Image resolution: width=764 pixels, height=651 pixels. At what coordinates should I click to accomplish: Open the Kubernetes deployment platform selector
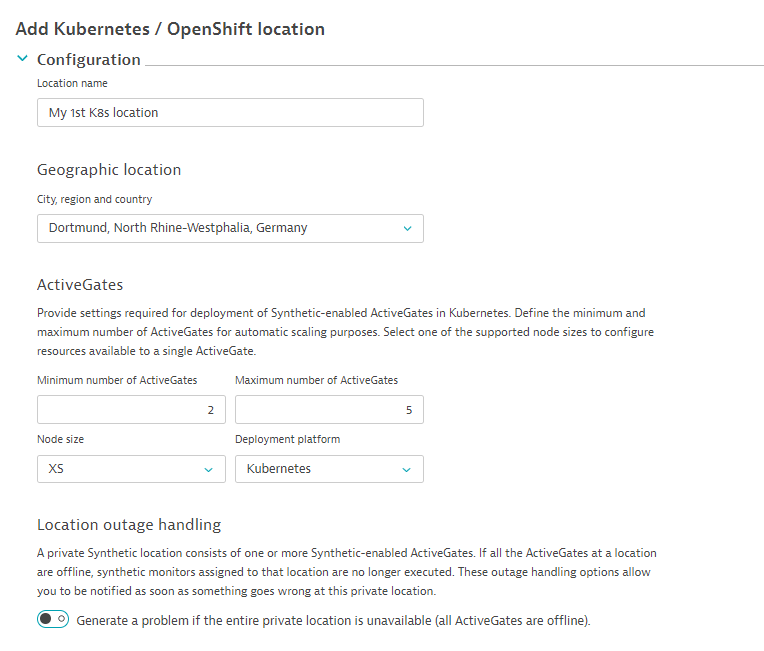coord(329,469)
